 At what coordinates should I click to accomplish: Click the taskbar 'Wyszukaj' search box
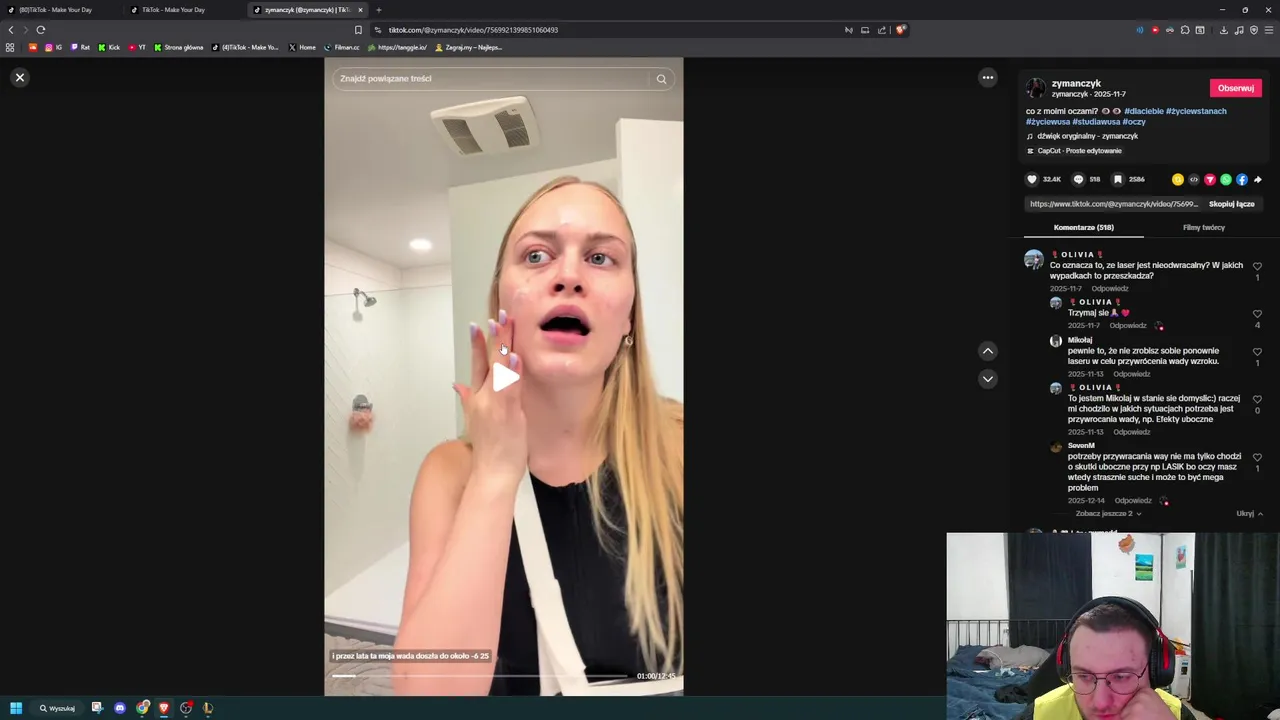point(57,708)
